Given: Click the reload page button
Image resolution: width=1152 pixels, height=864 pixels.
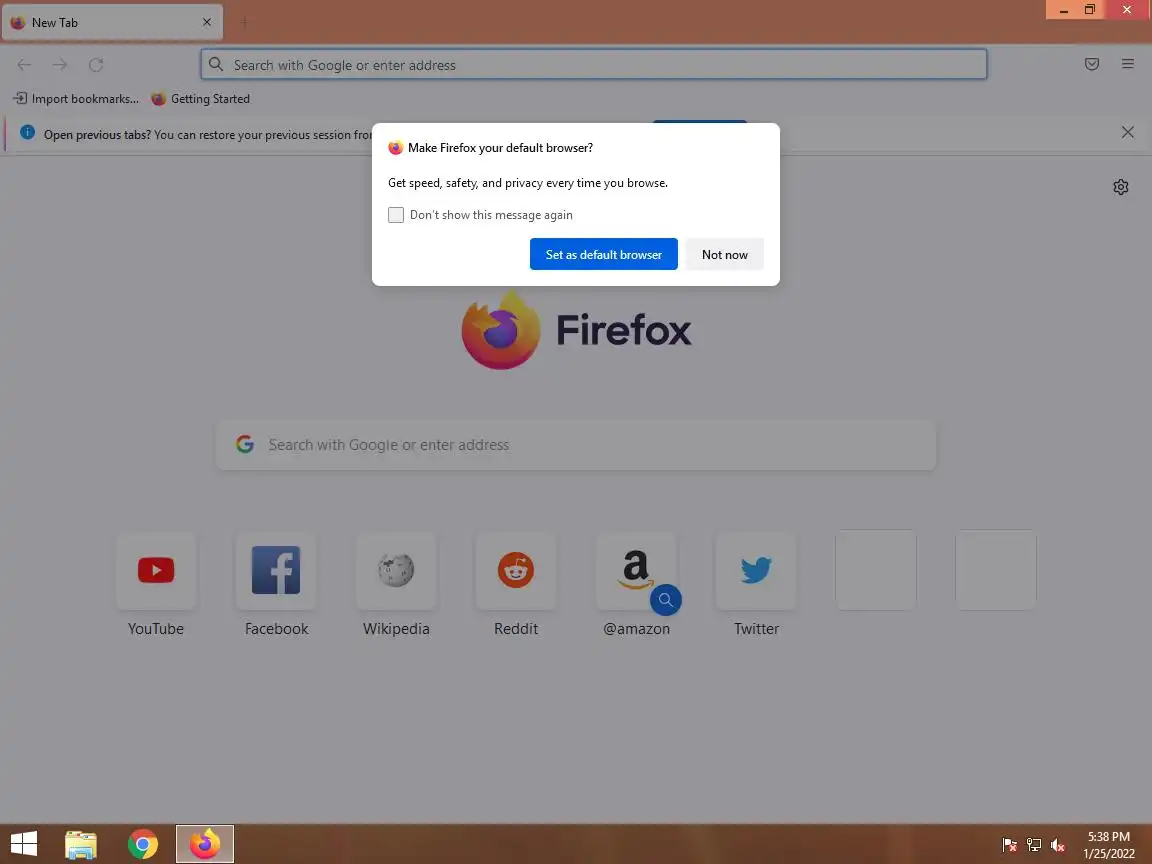Looking at the screenshot, I should coord(96,65).
